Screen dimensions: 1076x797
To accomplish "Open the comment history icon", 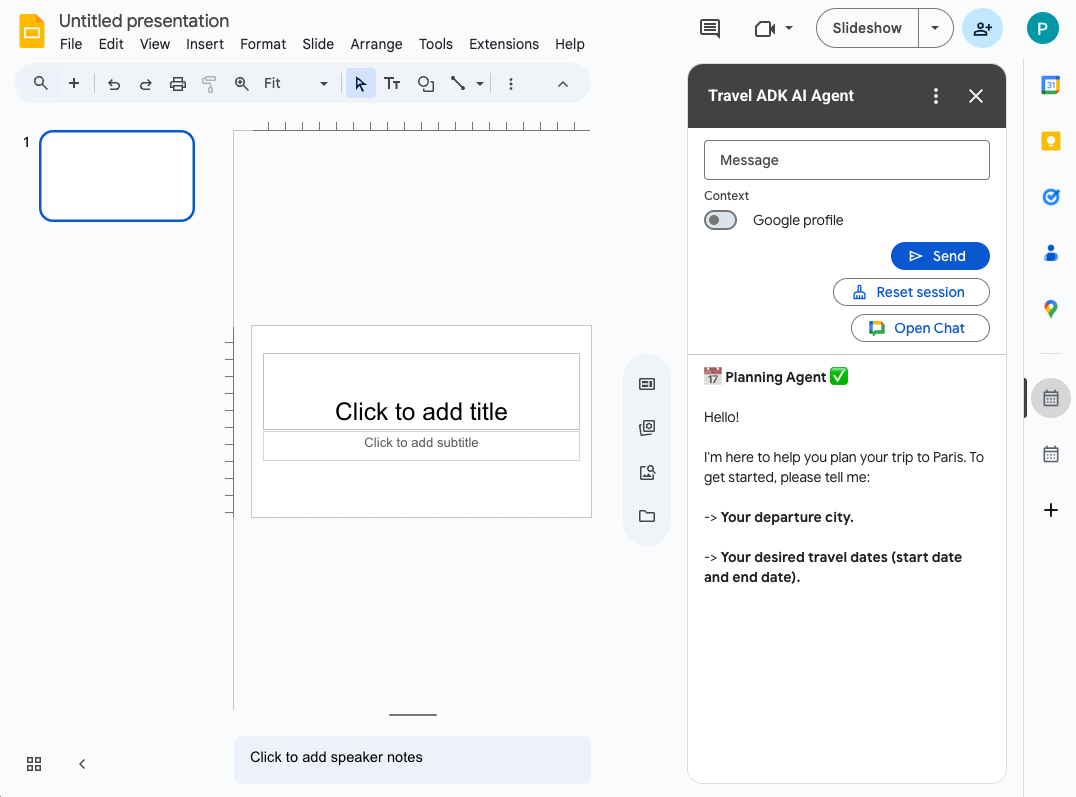I will click(x=709, y=28).
